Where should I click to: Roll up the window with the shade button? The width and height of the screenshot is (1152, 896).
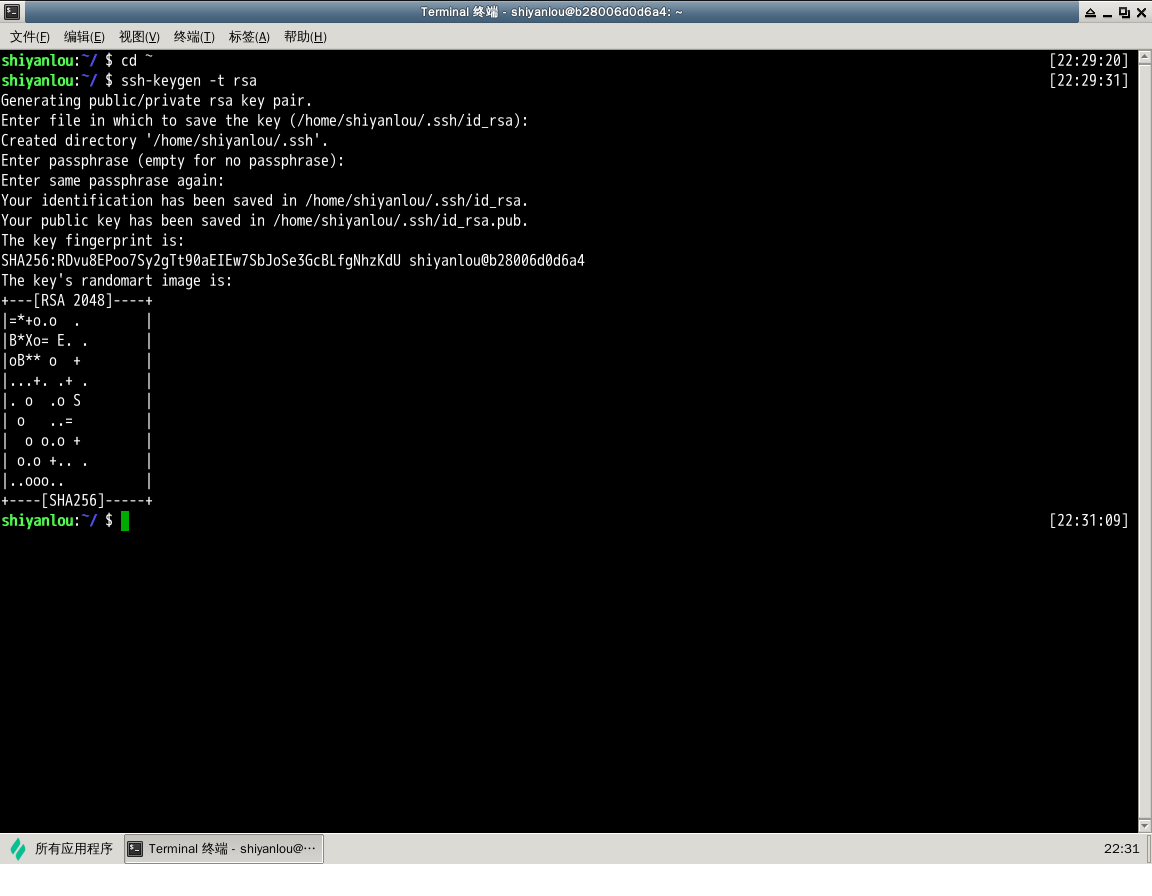click(x=1089, y=12)
